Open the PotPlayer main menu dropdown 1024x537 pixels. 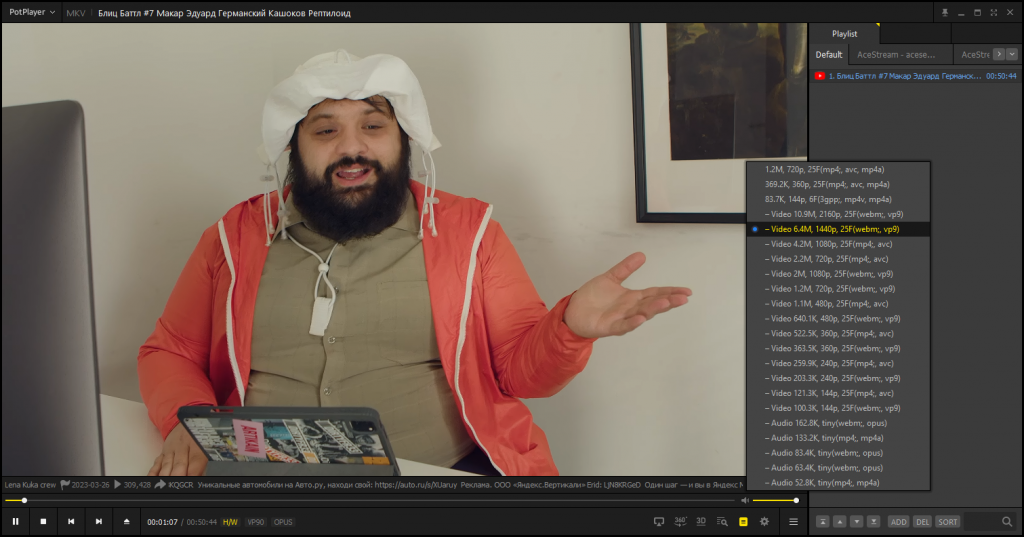(32, 12)
